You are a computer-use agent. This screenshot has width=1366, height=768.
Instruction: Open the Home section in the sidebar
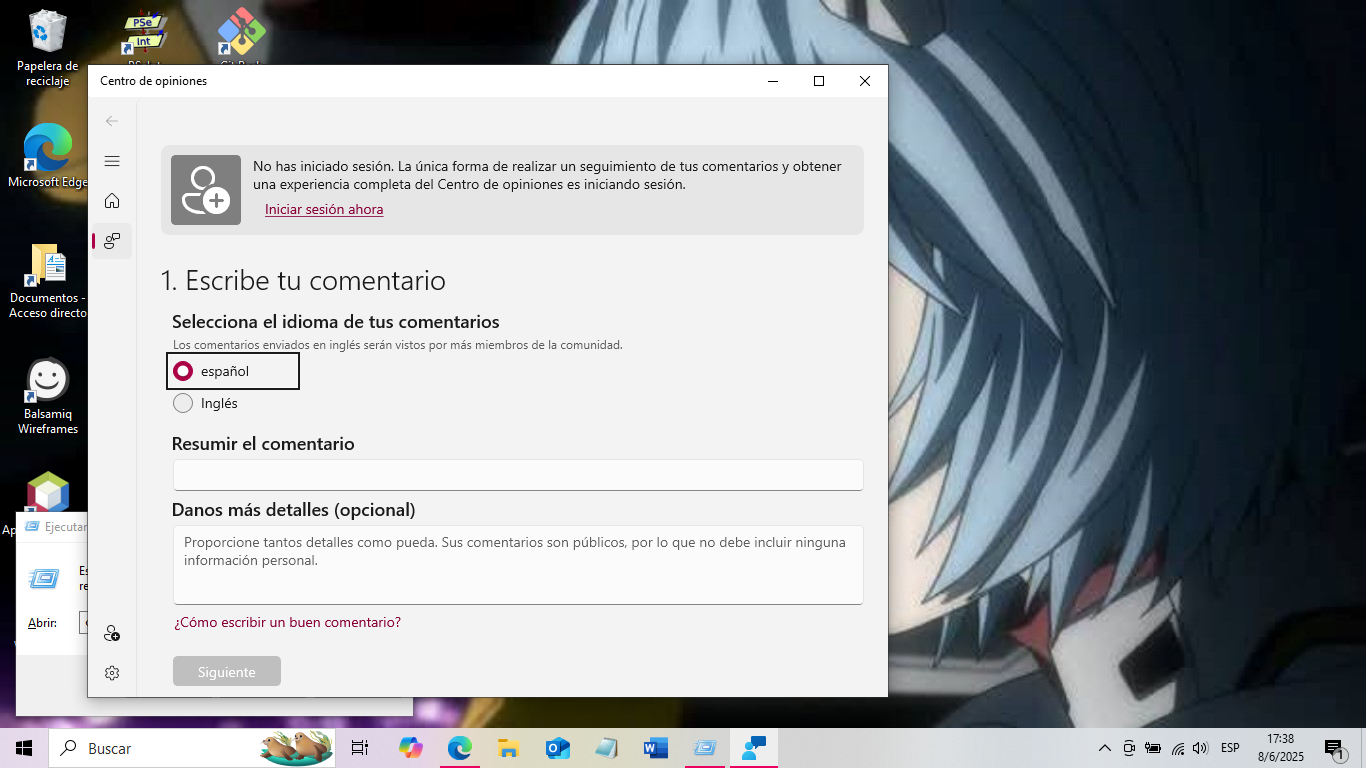pos(112,201)
